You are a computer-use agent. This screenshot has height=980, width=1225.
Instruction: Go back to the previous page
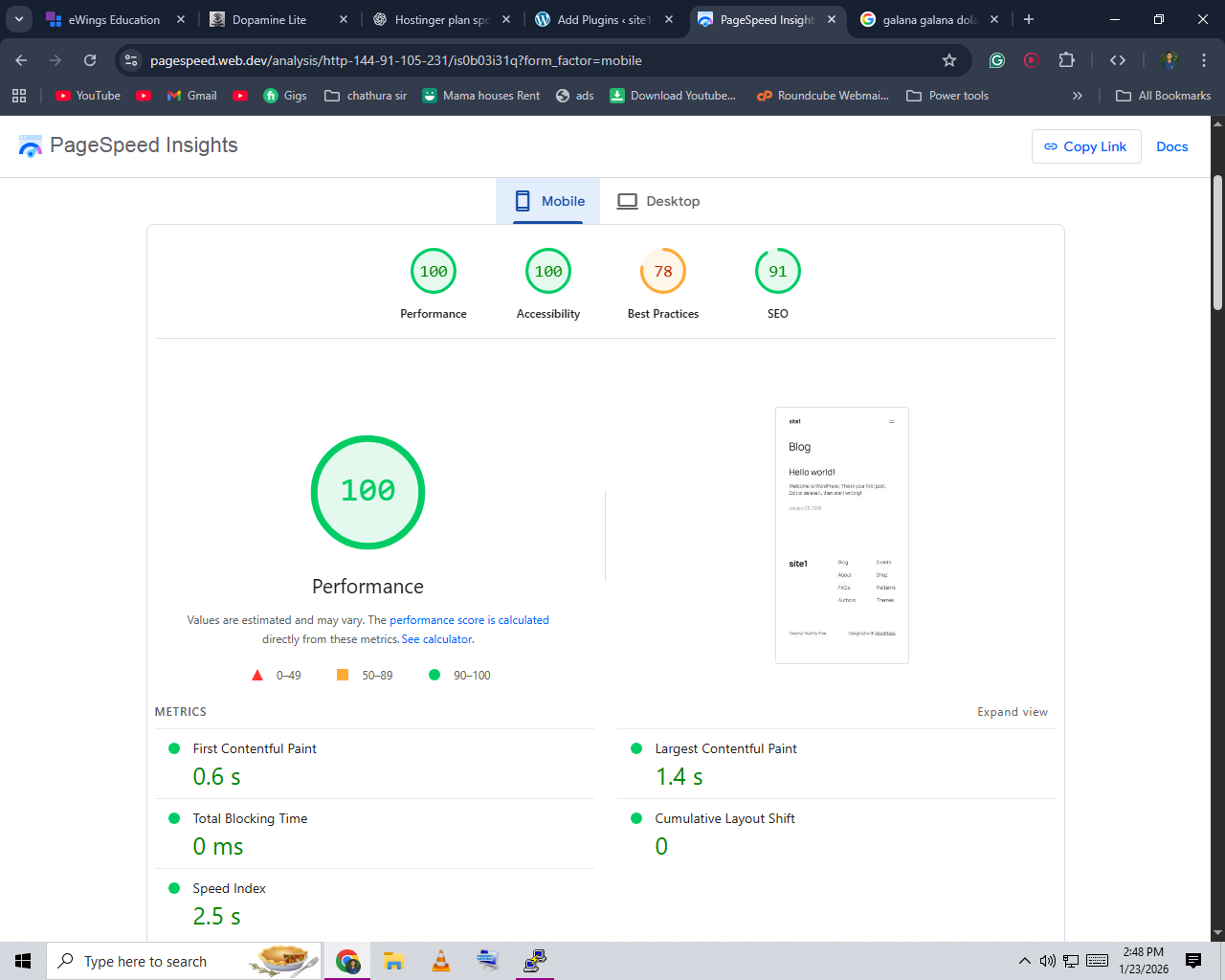(x=21, y=60)
